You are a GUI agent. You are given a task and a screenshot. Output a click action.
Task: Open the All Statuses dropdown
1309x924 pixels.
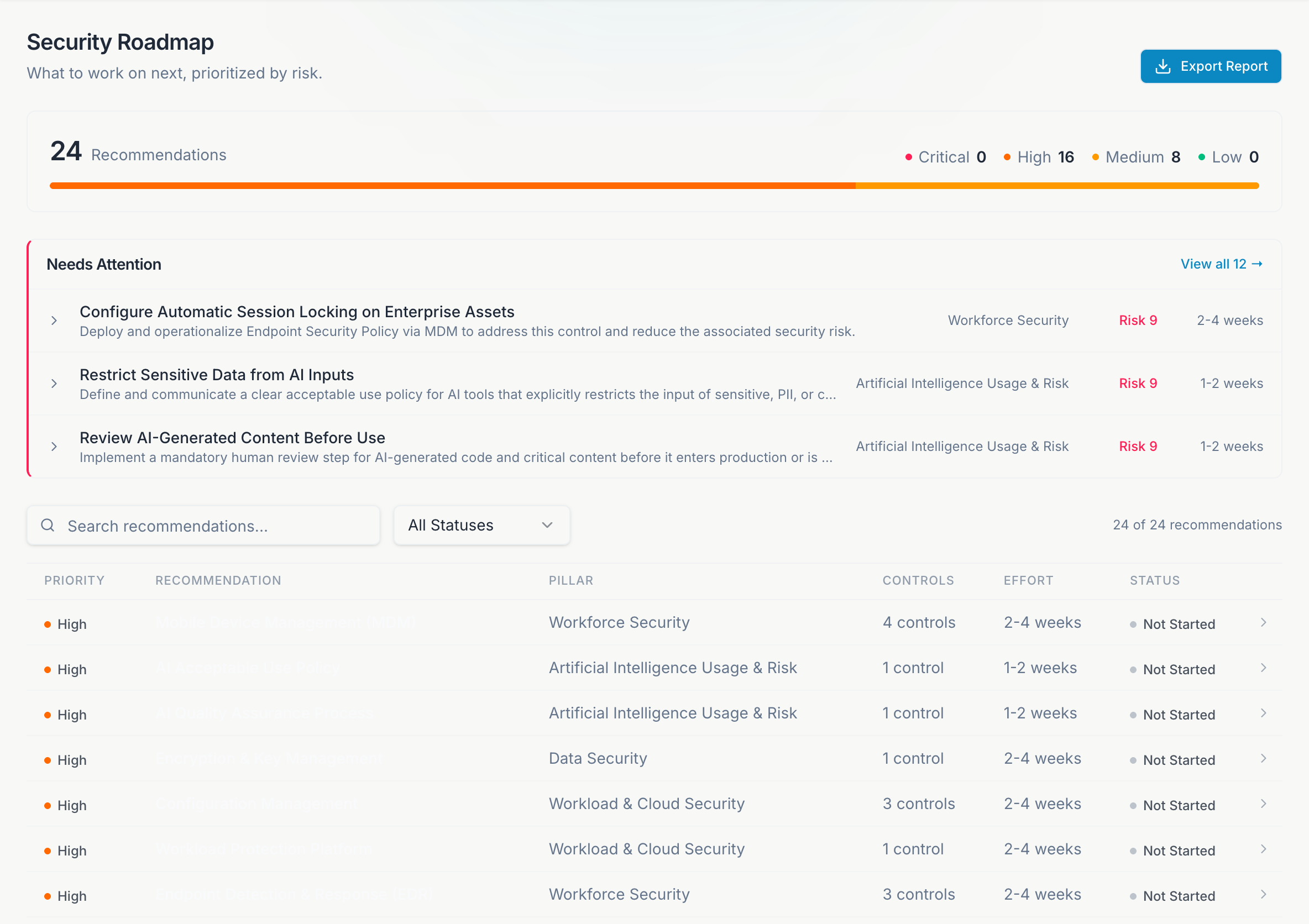tap(481, 525)
